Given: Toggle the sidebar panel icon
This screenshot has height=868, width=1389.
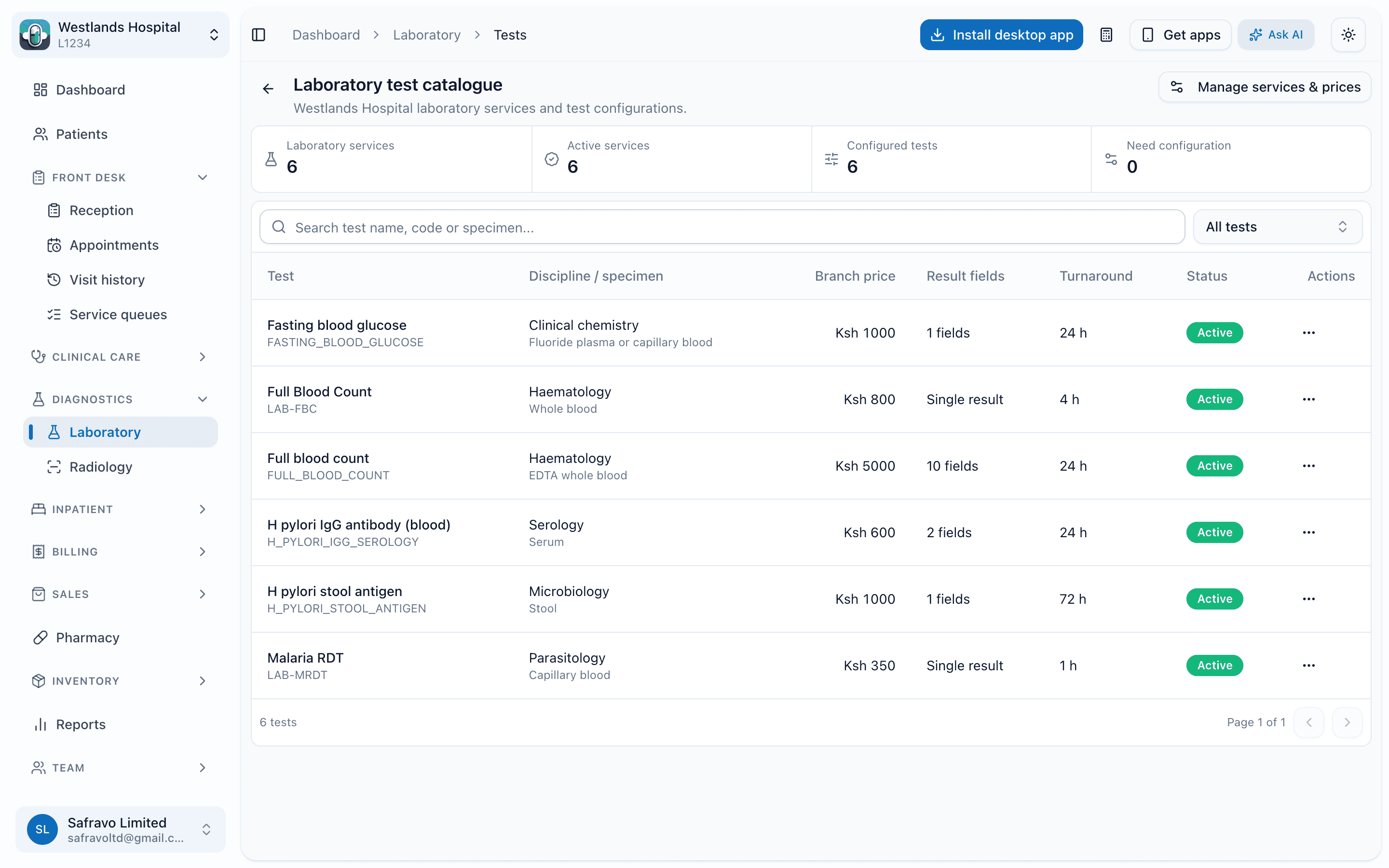Looking at the screenshot, I should pyautogui.click(x=259, y=35).
